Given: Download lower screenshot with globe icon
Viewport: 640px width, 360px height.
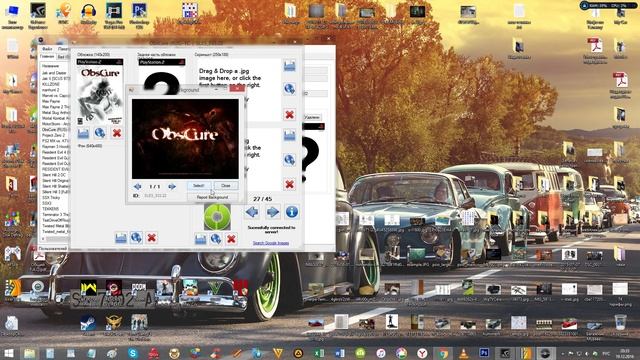Looking at the screenshot, I should pyautogui.click(x=289, y=160).
